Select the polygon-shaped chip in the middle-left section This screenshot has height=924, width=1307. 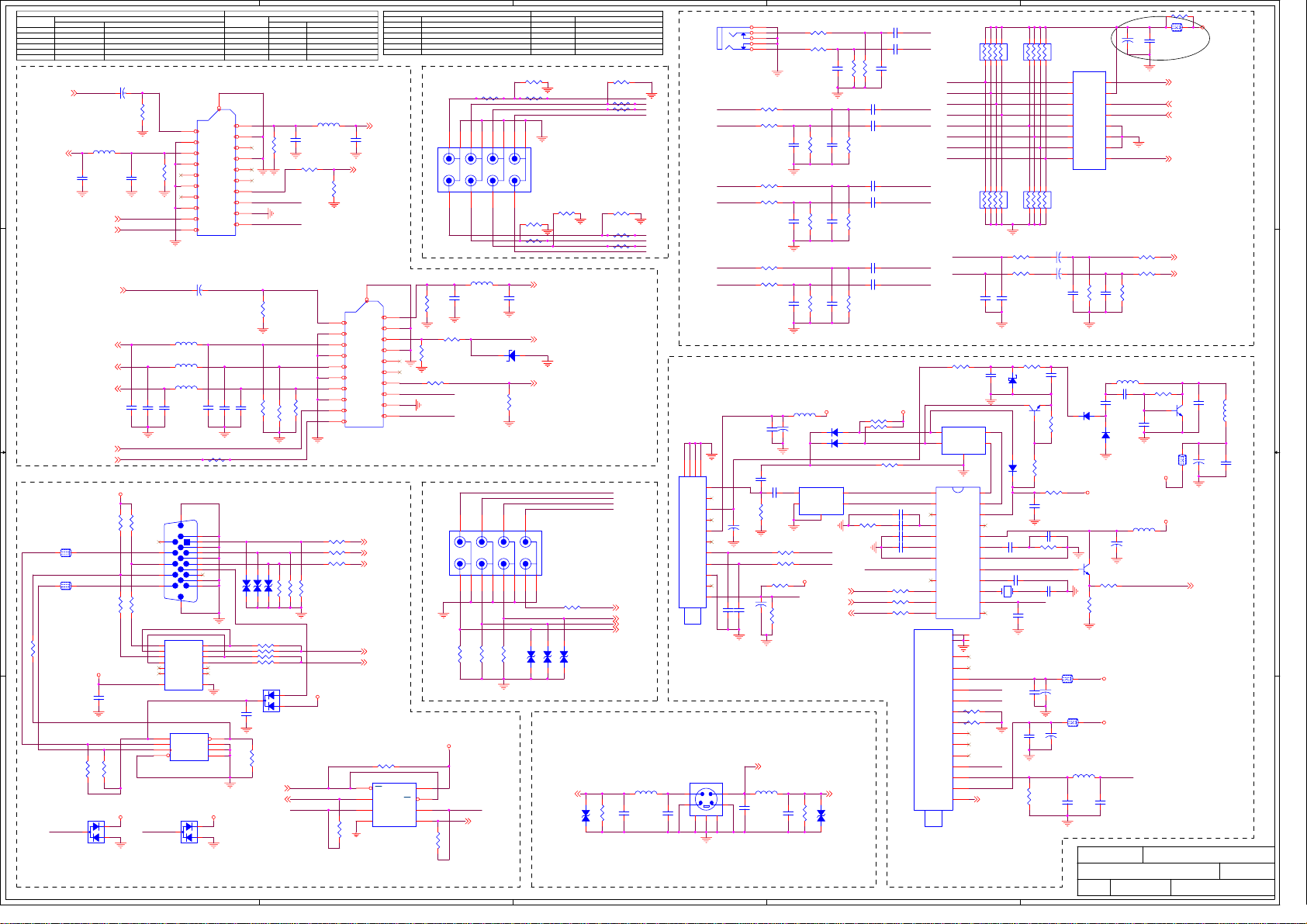coord(365,364)
